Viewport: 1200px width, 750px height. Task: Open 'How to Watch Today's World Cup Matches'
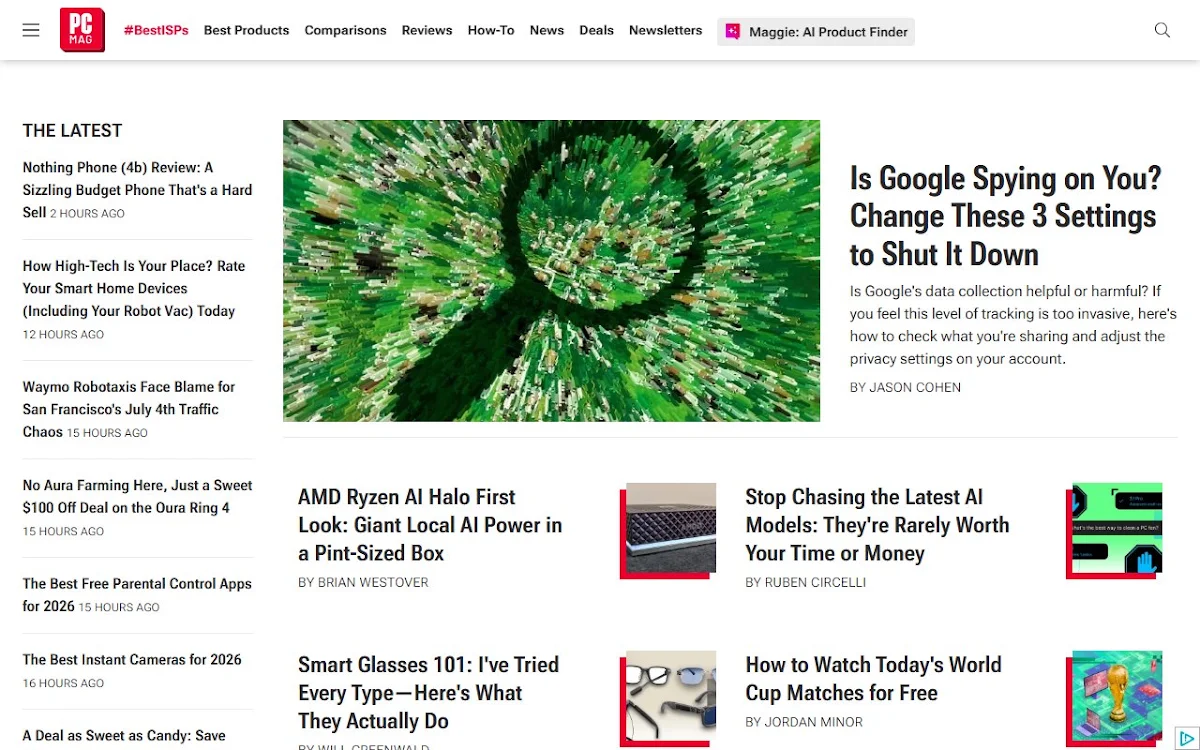tap(873, 679)
